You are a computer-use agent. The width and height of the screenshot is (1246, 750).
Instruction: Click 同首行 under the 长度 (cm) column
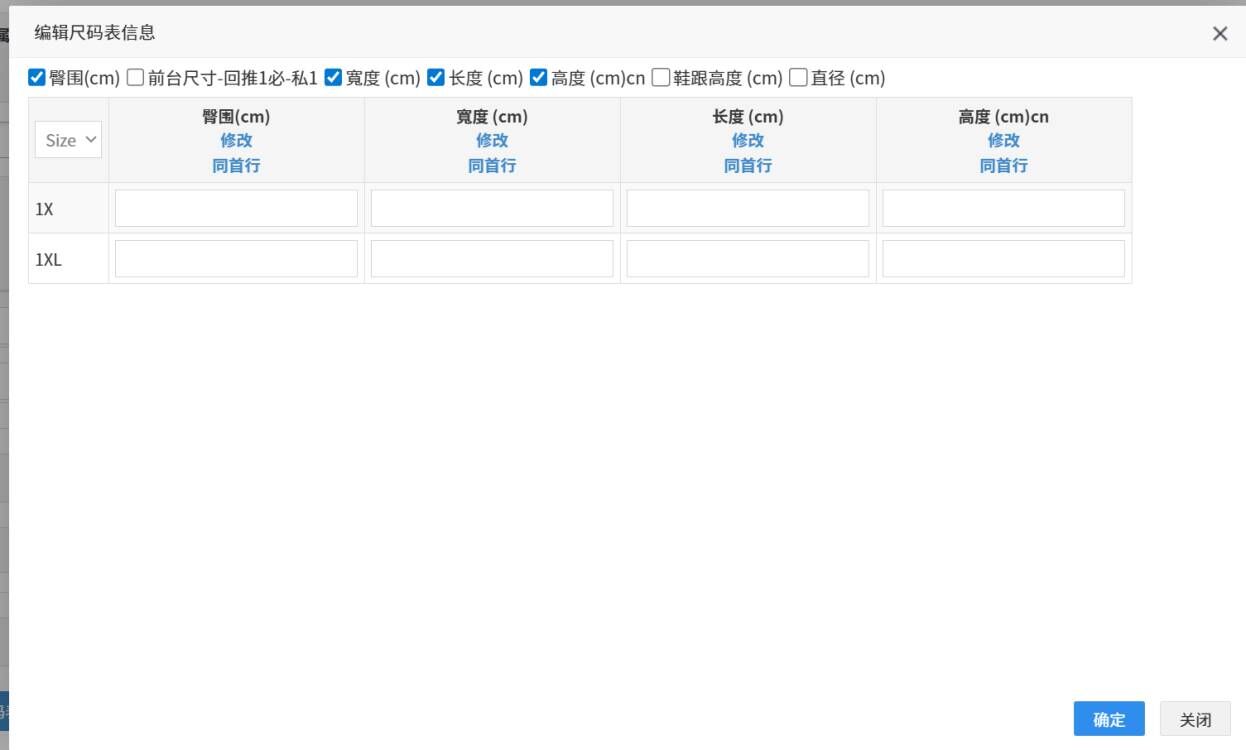click(x=748, y=165)
